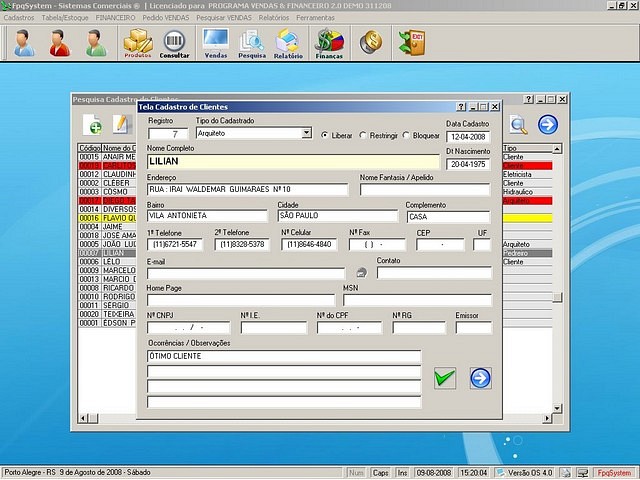Click the exit door icon in toolbar
Screen dimensions: 640x480
pyautogui.click(x=410, y=42)
